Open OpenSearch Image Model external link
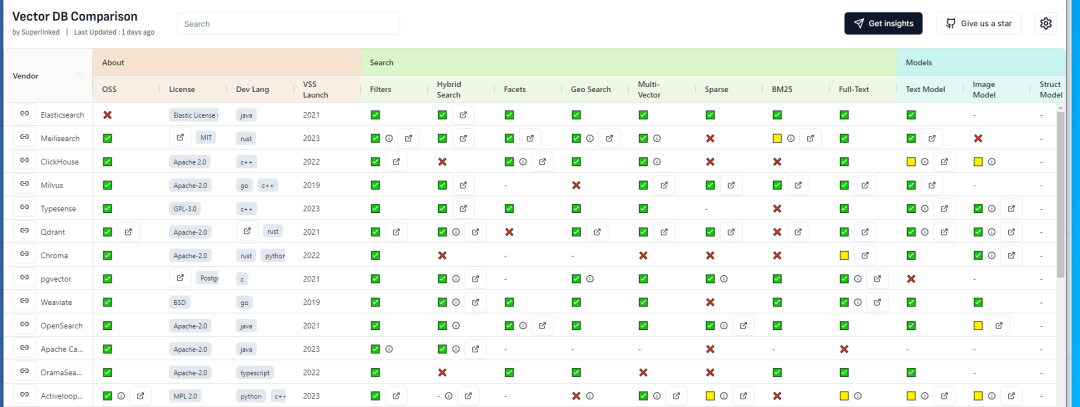This screenshot has width=1080, height=407. click(999, 325)
